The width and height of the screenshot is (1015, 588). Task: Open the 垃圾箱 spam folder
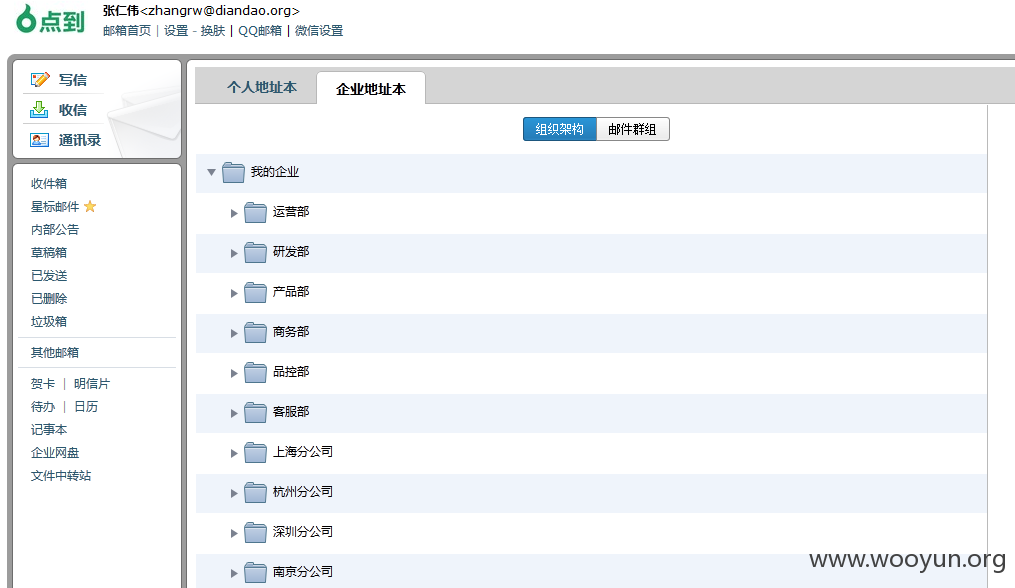pyautogui.click(x=49, y=322)
